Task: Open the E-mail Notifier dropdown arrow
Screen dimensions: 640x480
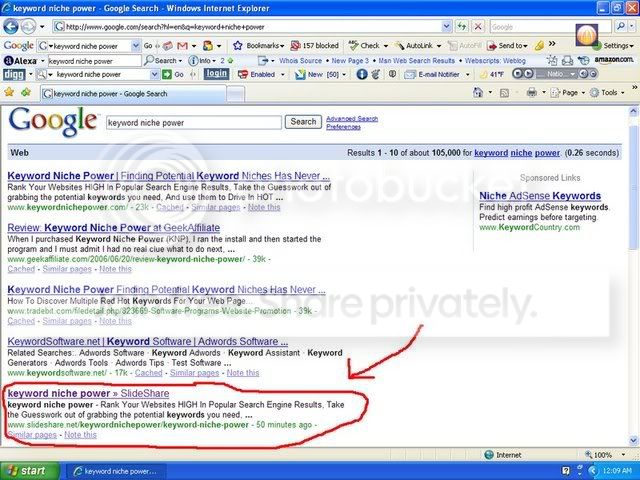Action: click(467, 75)
